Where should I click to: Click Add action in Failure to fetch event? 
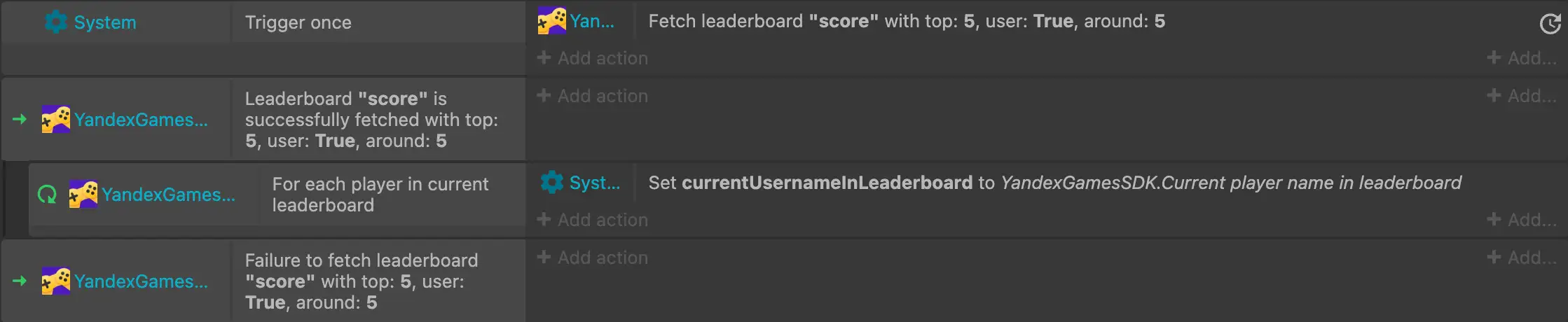click(593, 258)
